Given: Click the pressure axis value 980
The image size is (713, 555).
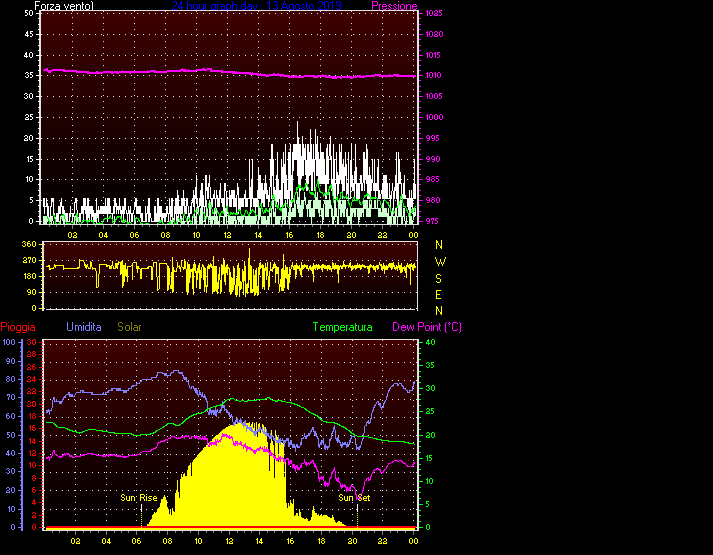Looking at the screenshot, I should (432, 200).
